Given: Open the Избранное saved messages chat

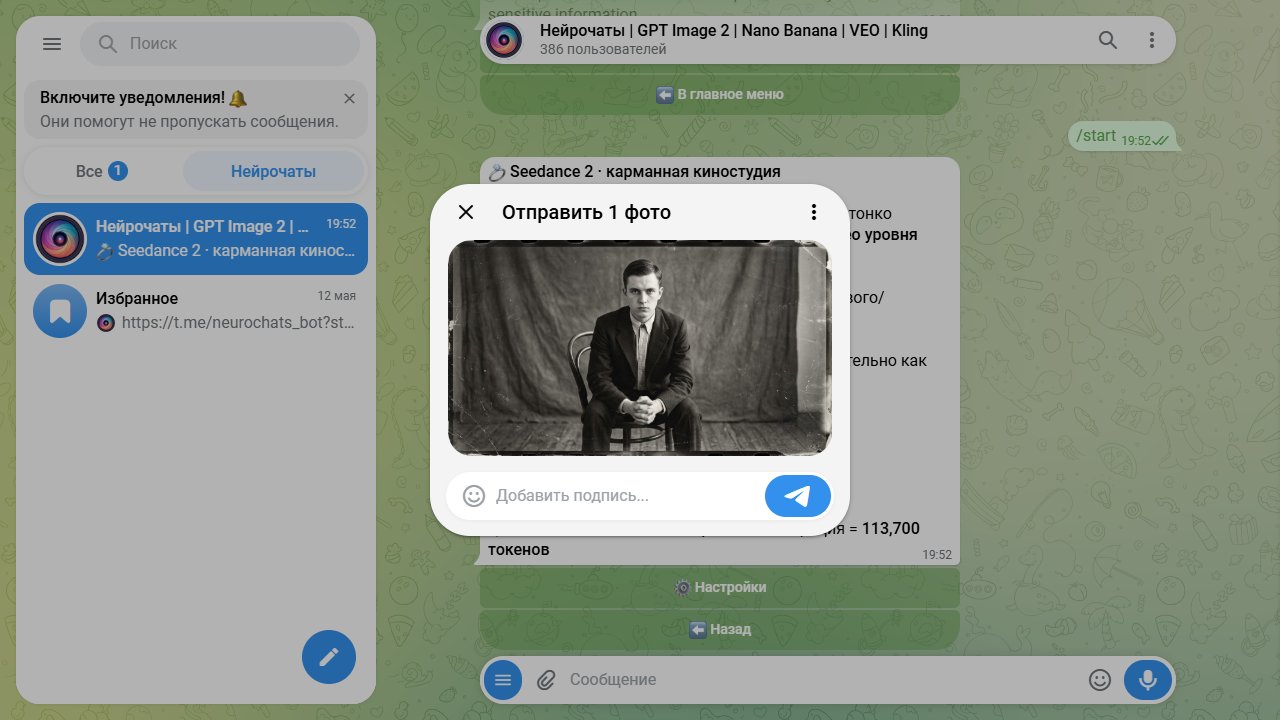Looking at the screenshot, I should [x=196, y=310].
